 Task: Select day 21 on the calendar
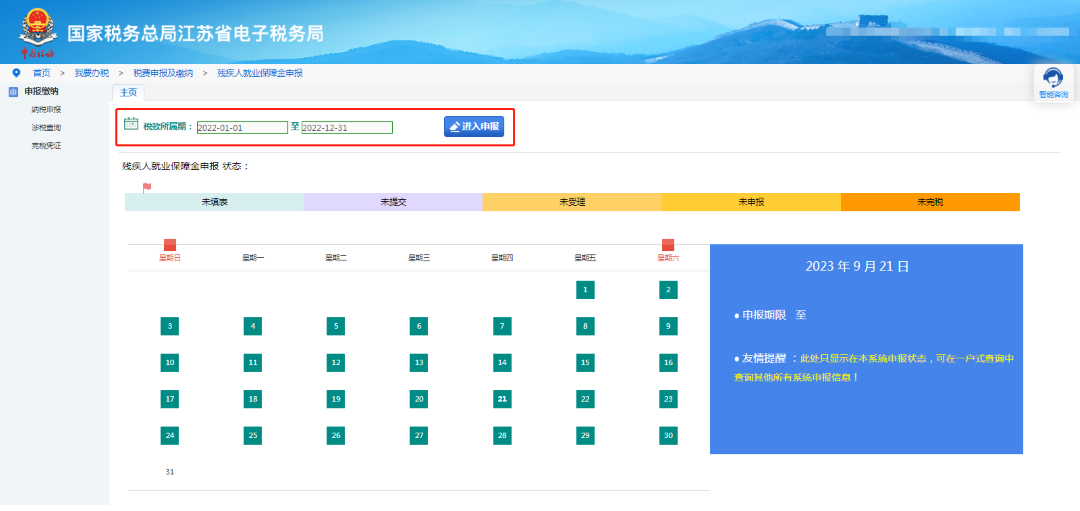click(502, 399)
